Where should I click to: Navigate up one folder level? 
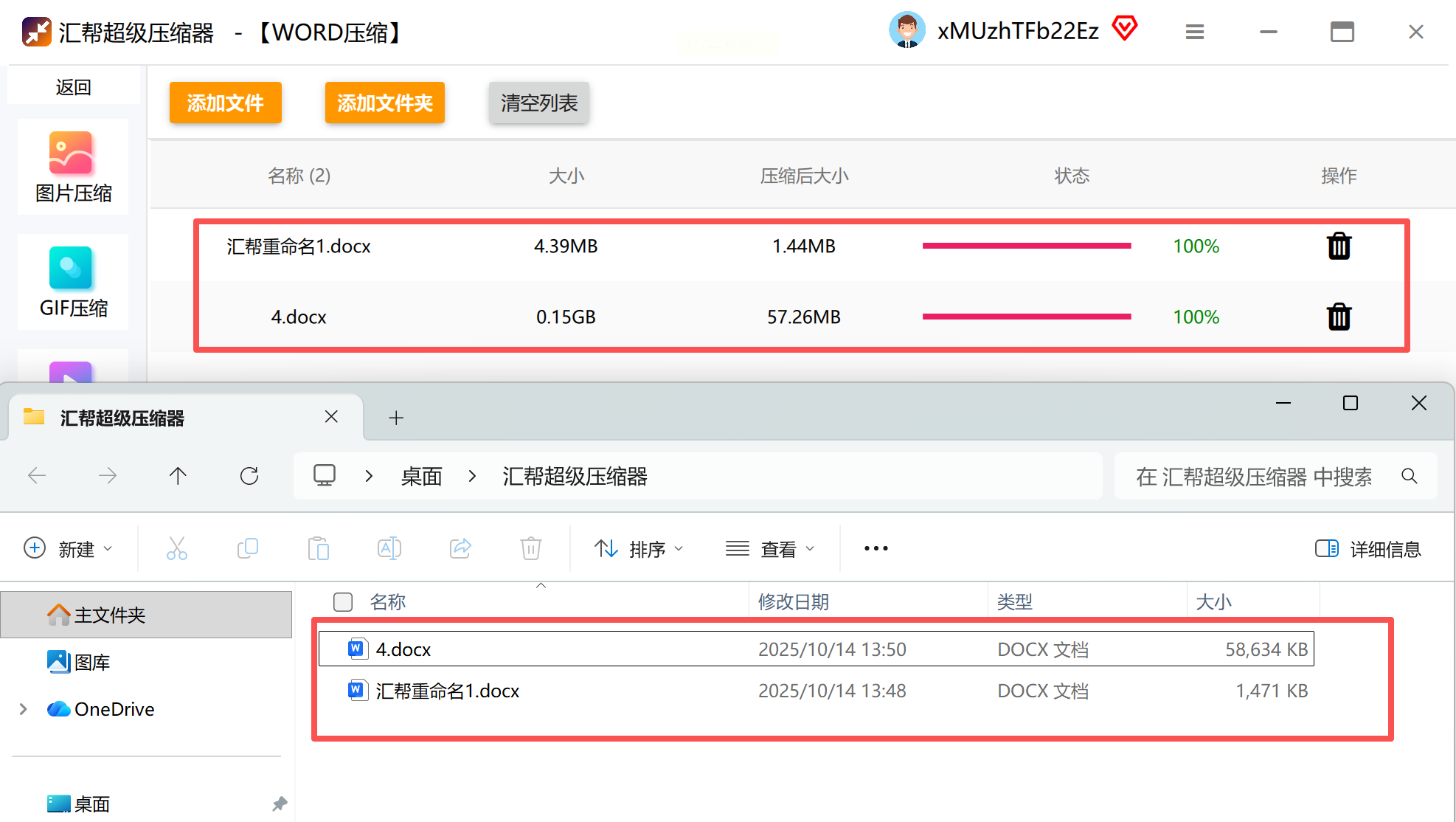click(x=178, y=476)
